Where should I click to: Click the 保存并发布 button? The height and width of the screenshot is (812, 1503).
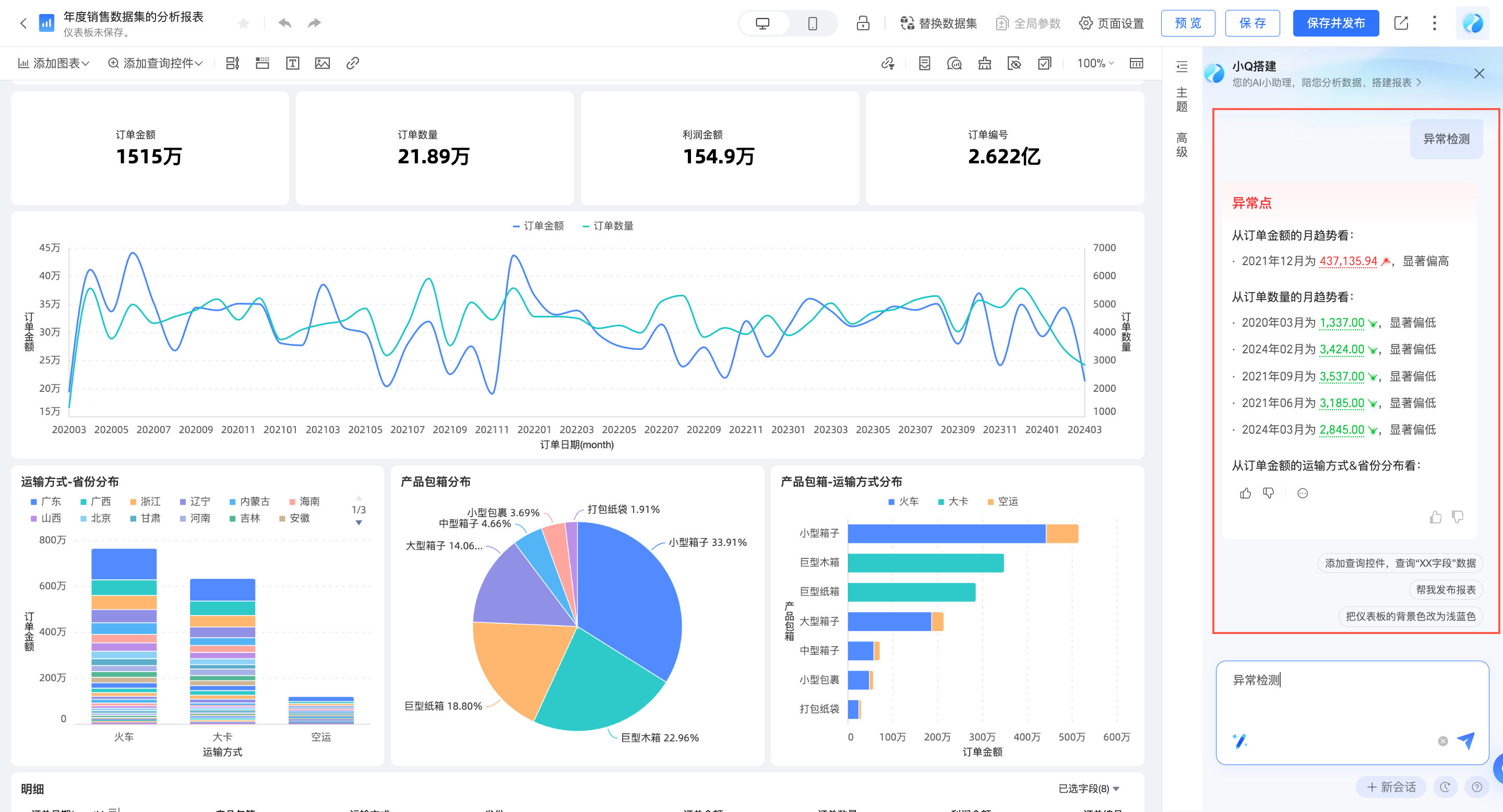(x=1335, y=23)
